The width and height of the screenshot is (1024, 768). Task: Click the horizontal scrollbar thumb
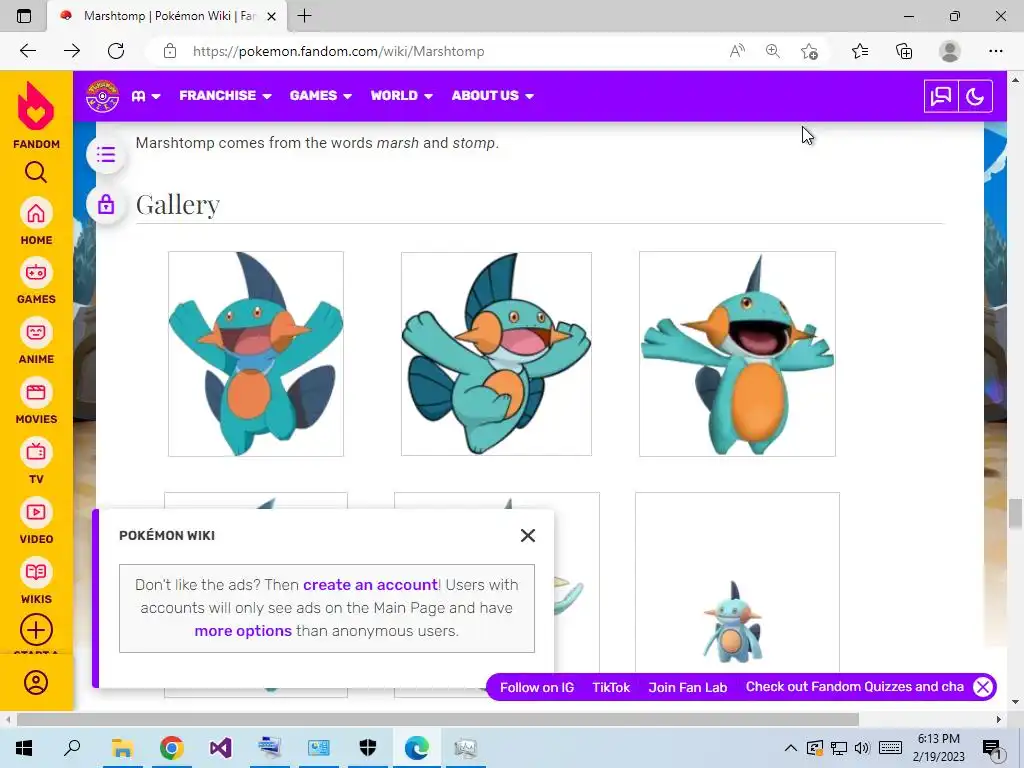coord(438,720)
